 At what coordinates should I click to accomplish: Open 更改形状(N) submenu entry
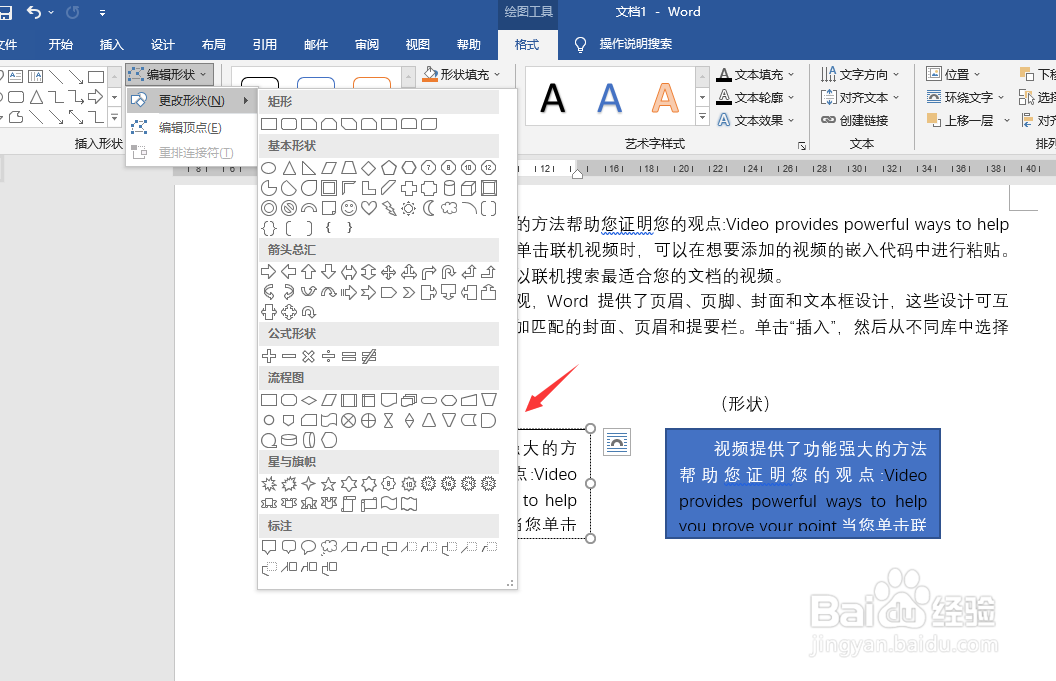(192, 101)
